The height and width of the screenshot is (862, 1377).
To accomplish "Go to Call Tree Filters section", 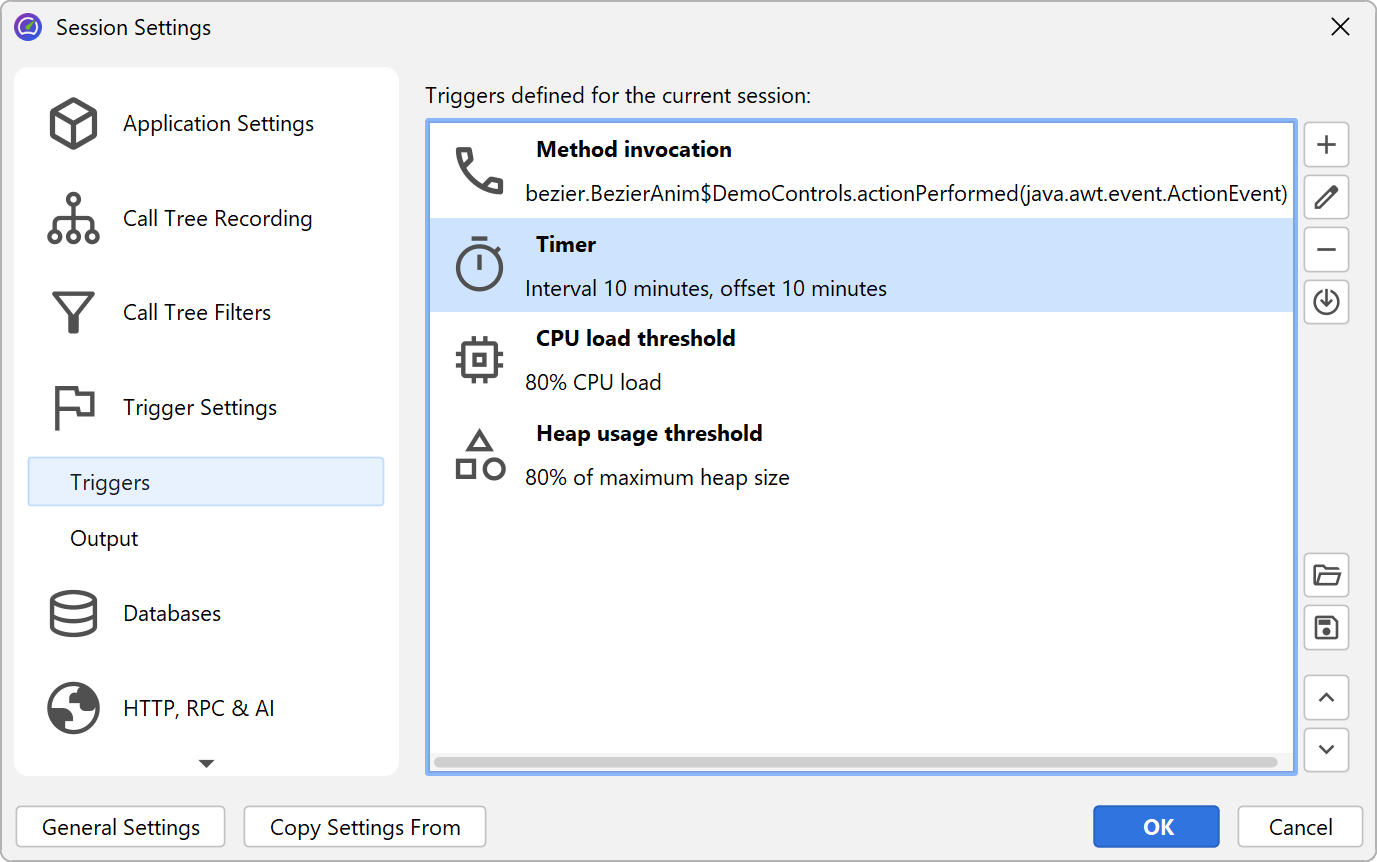I will (x=197, y=313).
